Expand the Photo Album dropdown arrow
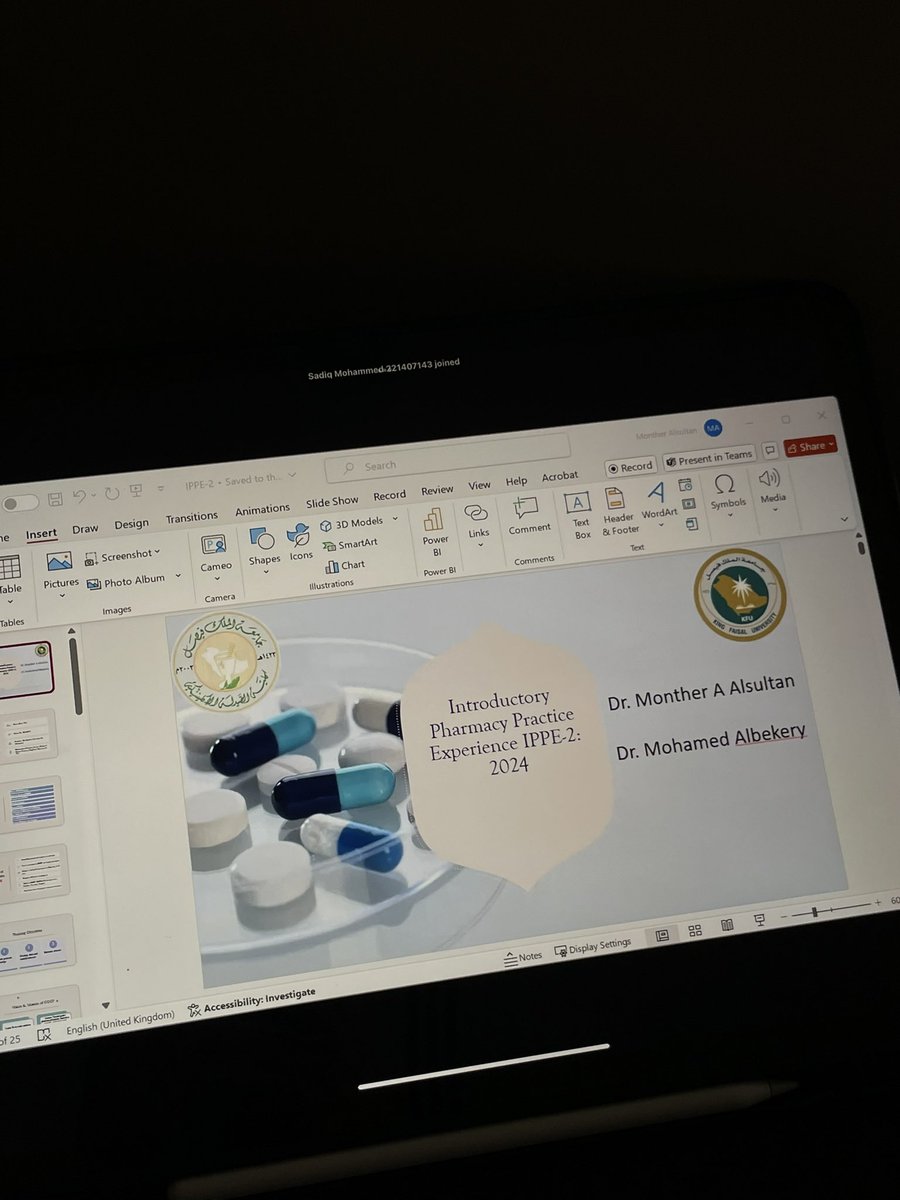 click(178, 576)
